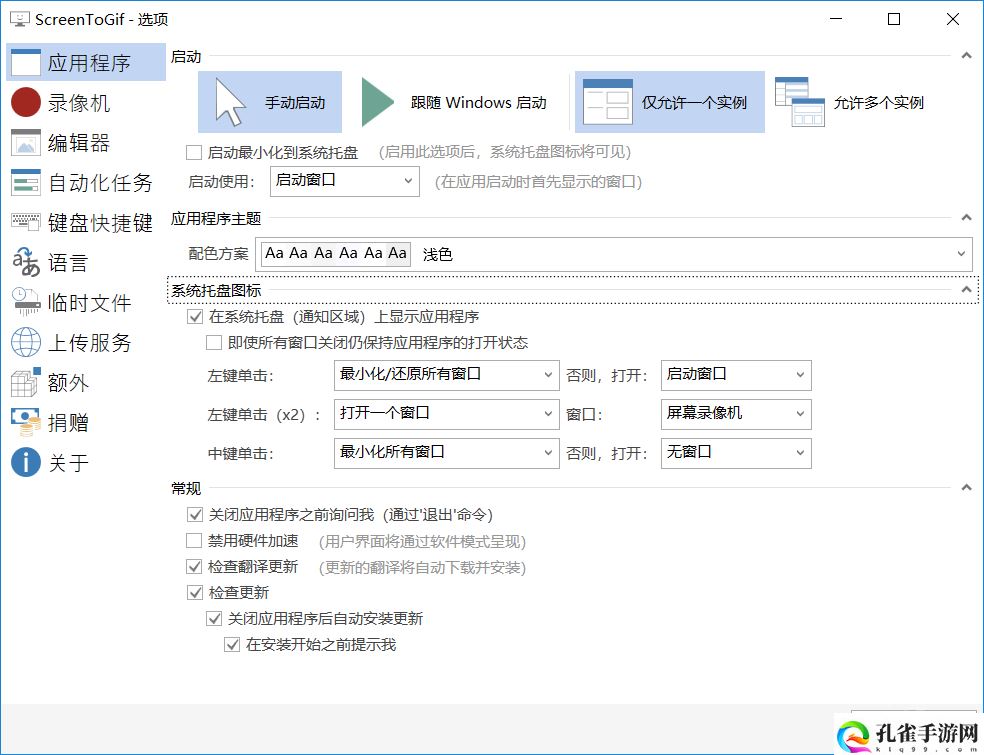Open 自动化任务 settings section icon
The width and height of the screenshot is (984, 755).
coord(26,183)
